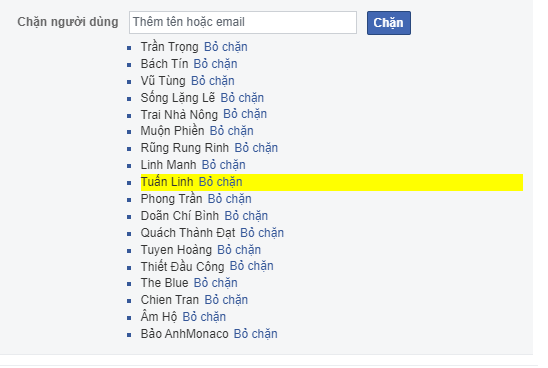Unblock Trần Trọng via Bỏ chặn
The width and height of the screenshot is (548, 368).
(x=226, y=47)
